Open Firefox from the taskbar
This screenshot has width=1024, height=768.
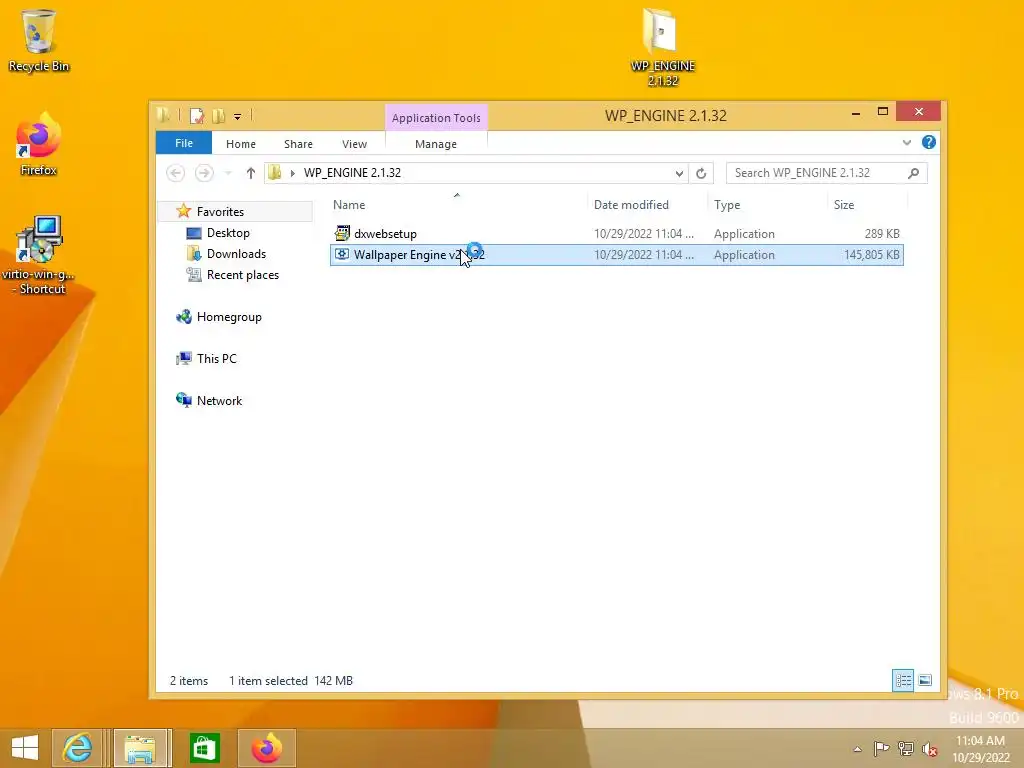266,748
